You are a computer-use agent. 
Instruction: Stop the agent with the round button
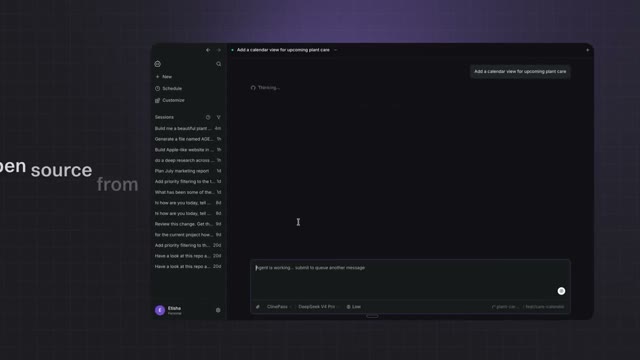(561, 291)
